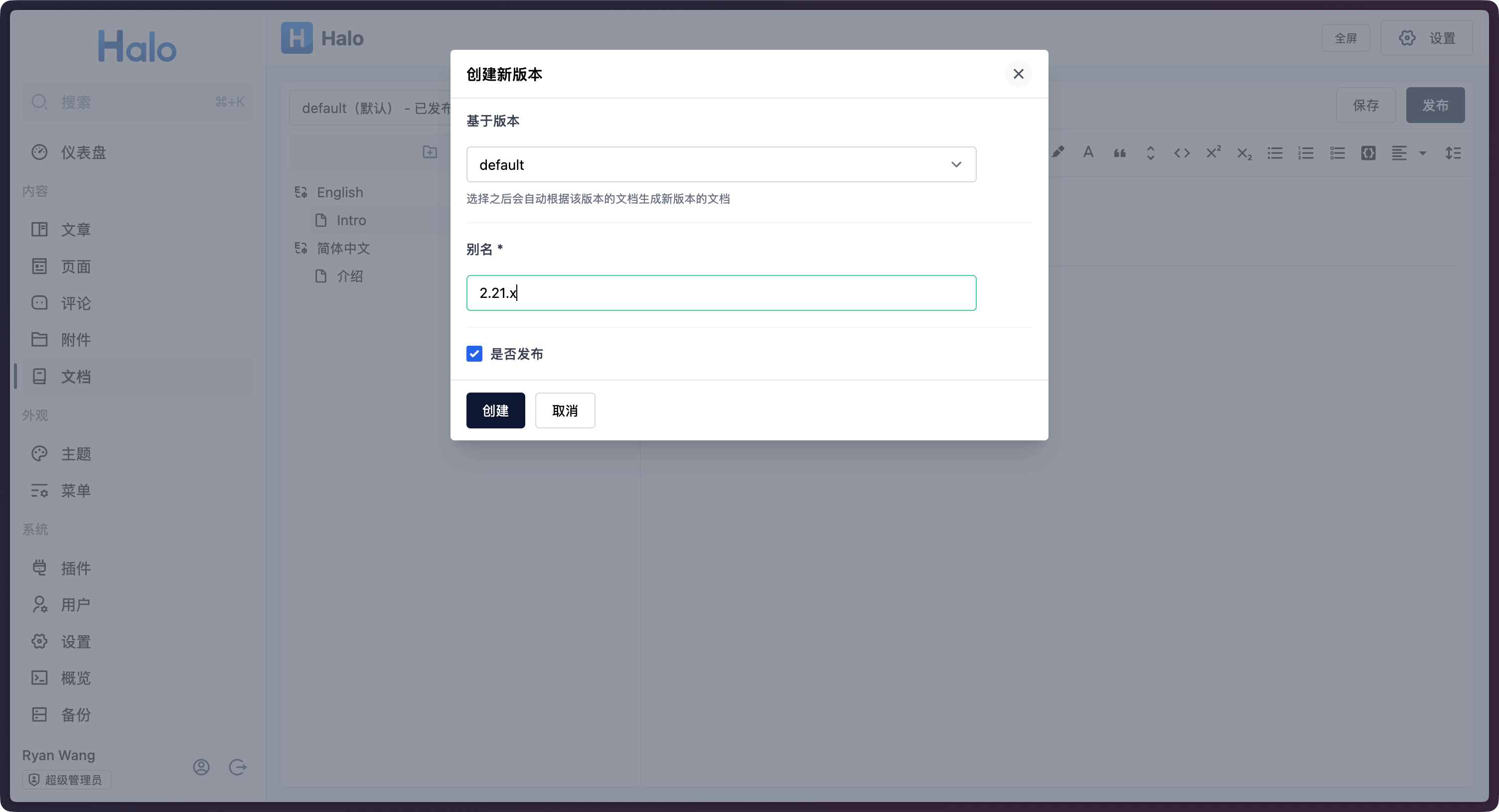This screenshot has width=1499, height=812.
Task: Uncheck the 是否发布 checkbox
Action: pyautogui.click(x=474, y=354)
